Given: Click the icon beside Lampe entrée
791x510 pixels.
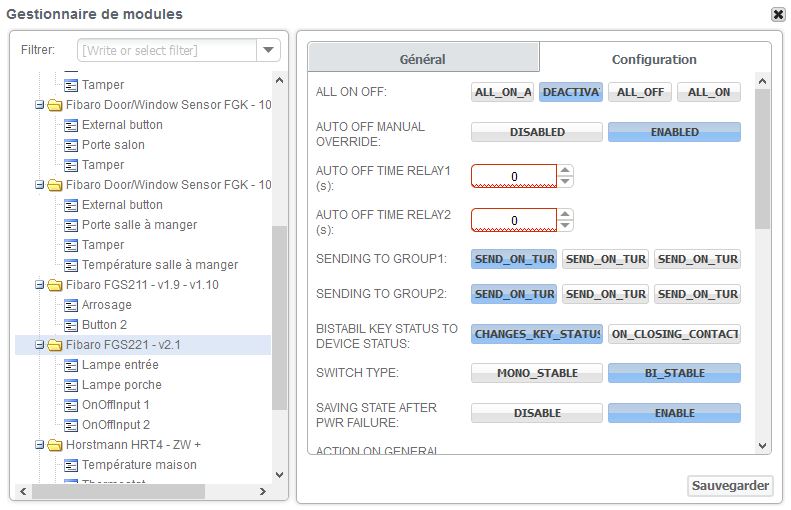Looking at the screenshot, I should click(x=71, y=365).
